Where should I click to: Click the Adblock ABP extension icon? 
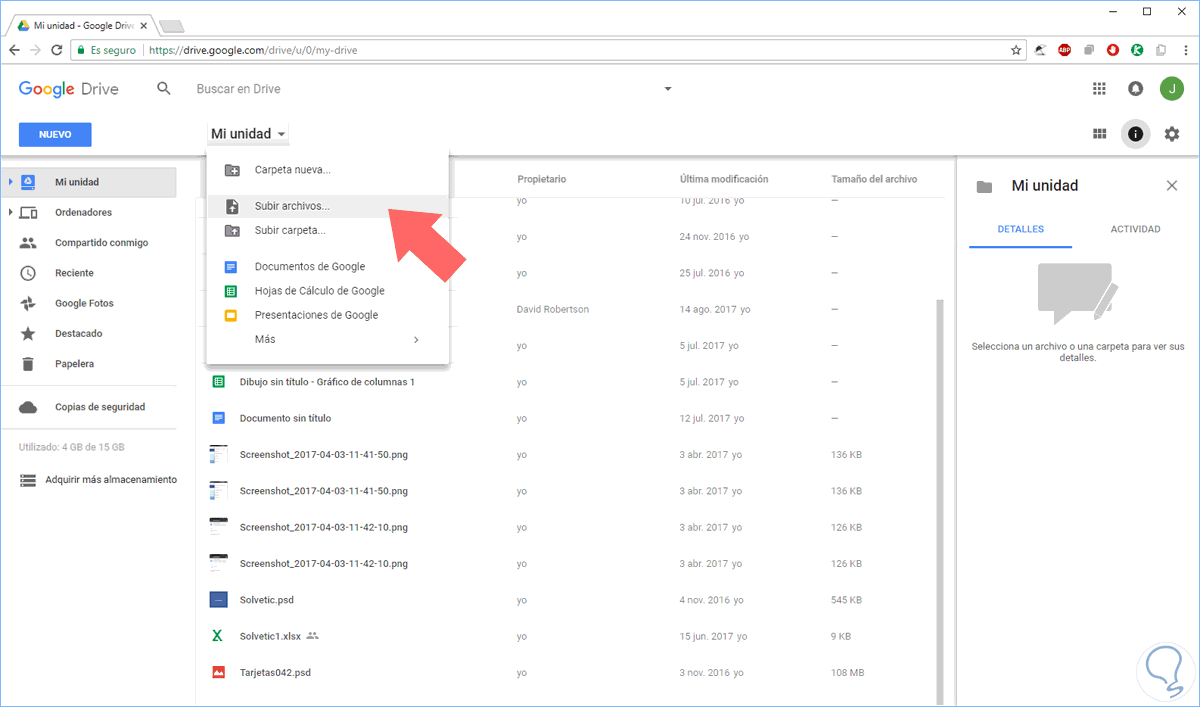(1064, 50)
